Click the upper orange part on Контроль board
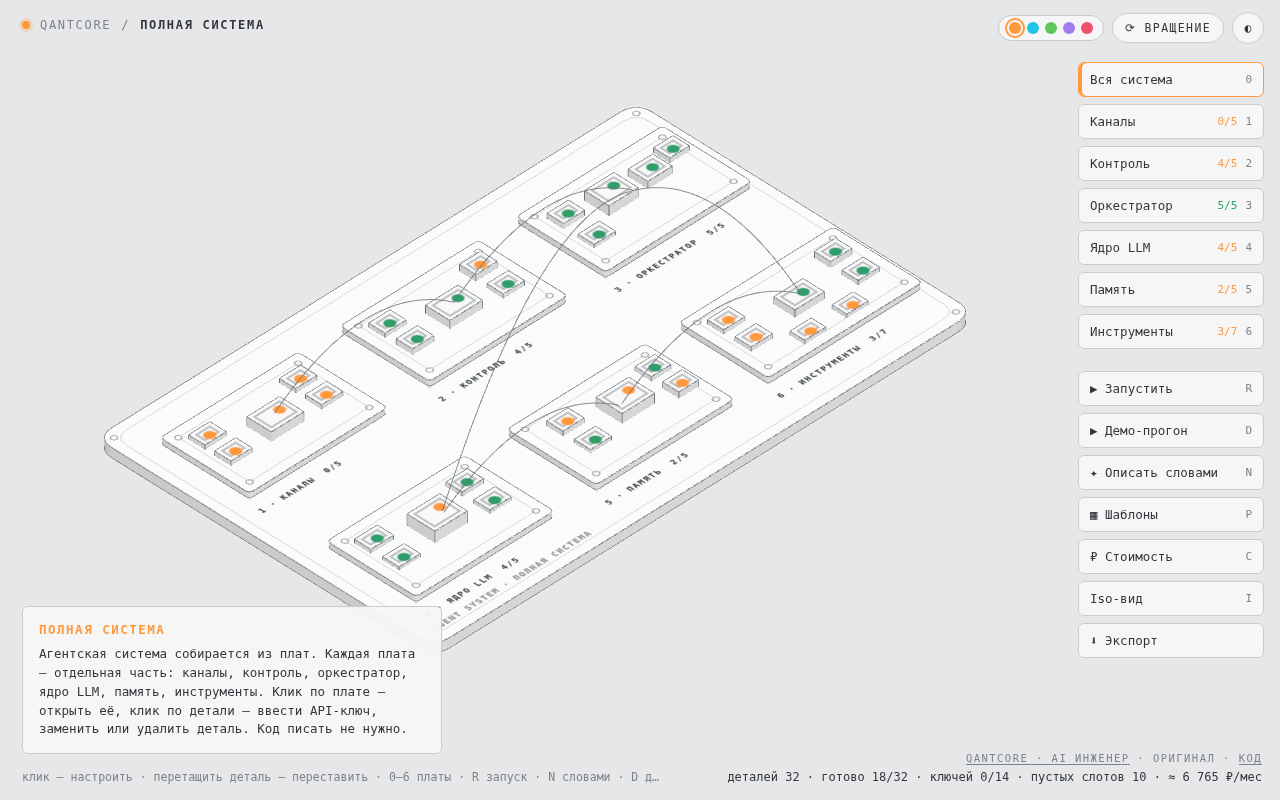Screen dimensions: 1280x800 tap(479, 266)
